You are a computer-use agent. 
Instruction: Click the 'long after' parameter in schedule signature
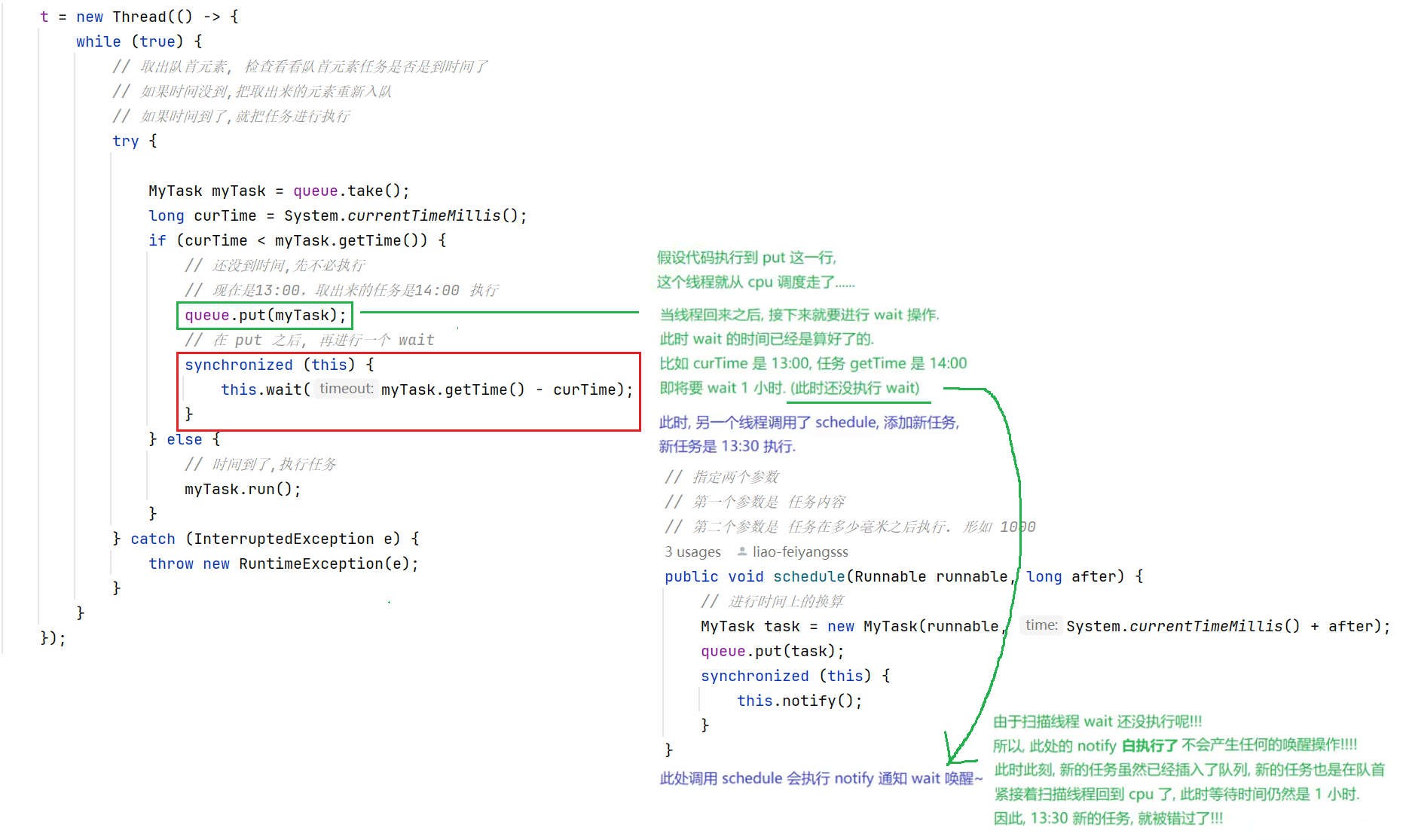tap(1071, 576)
